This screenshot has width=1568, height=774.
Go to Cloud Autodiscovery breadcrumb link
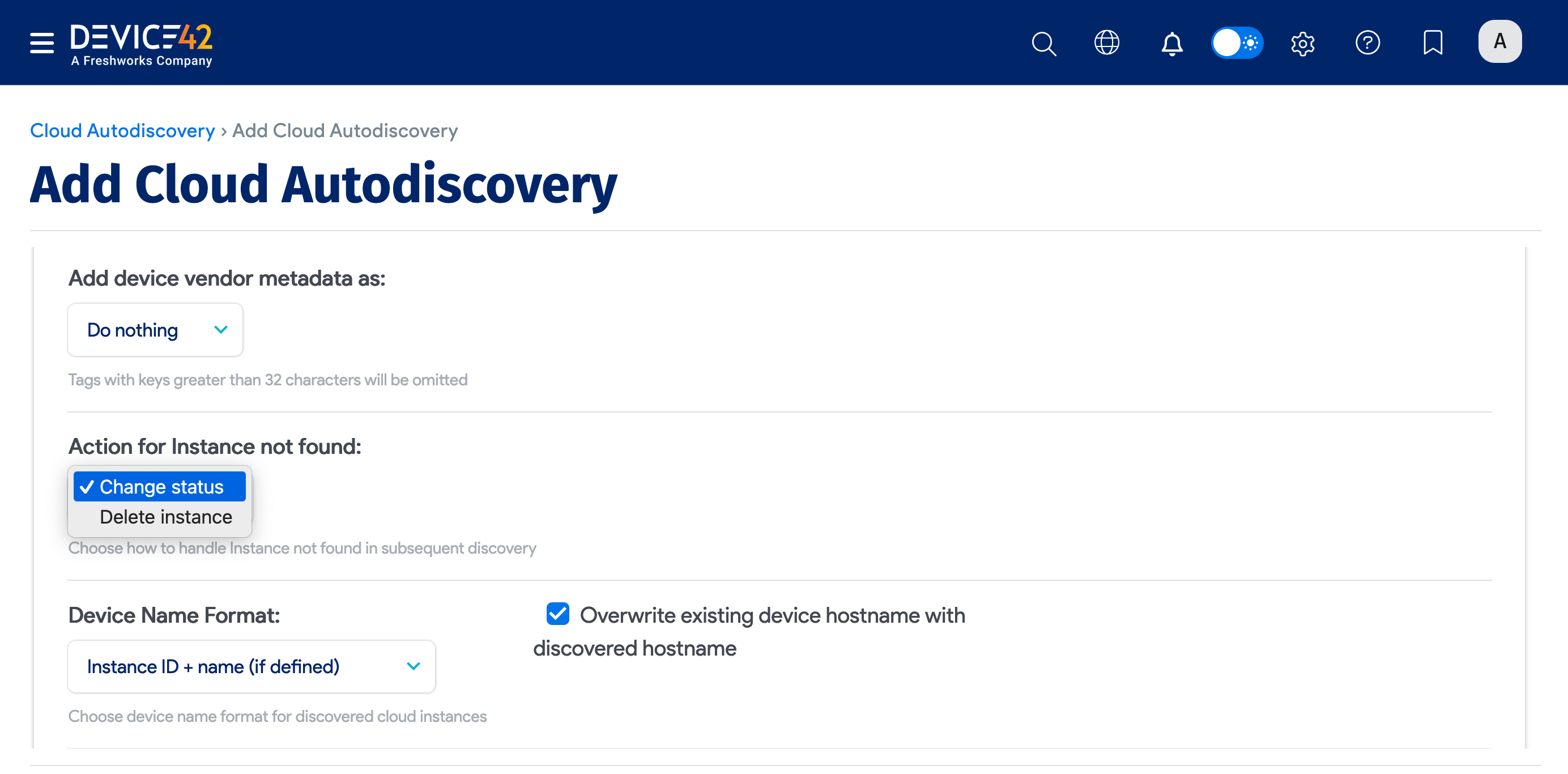click(122, 130)
